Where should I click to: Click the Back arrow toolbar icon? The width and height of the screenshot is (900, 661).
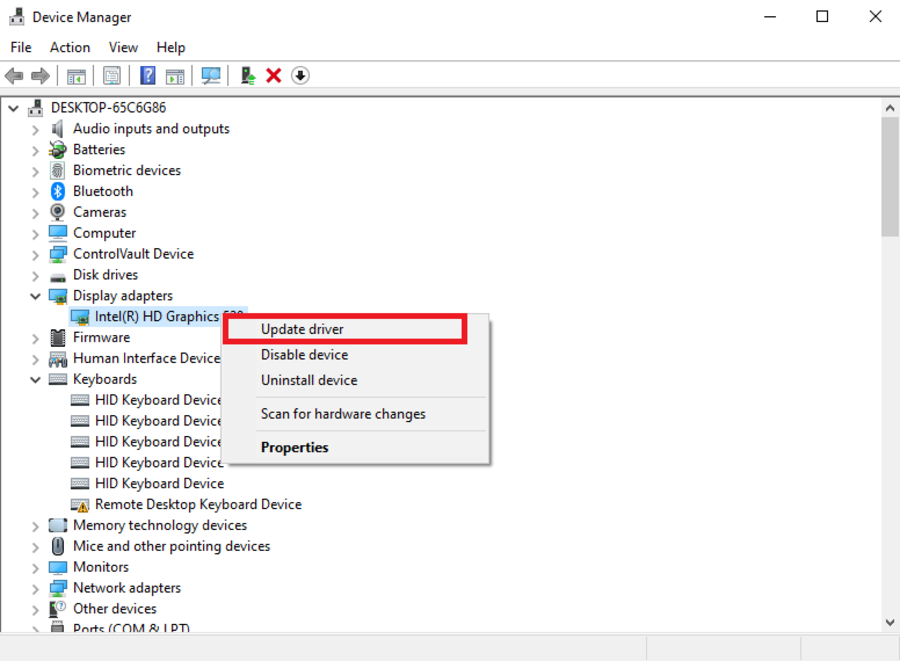[14, 76]
